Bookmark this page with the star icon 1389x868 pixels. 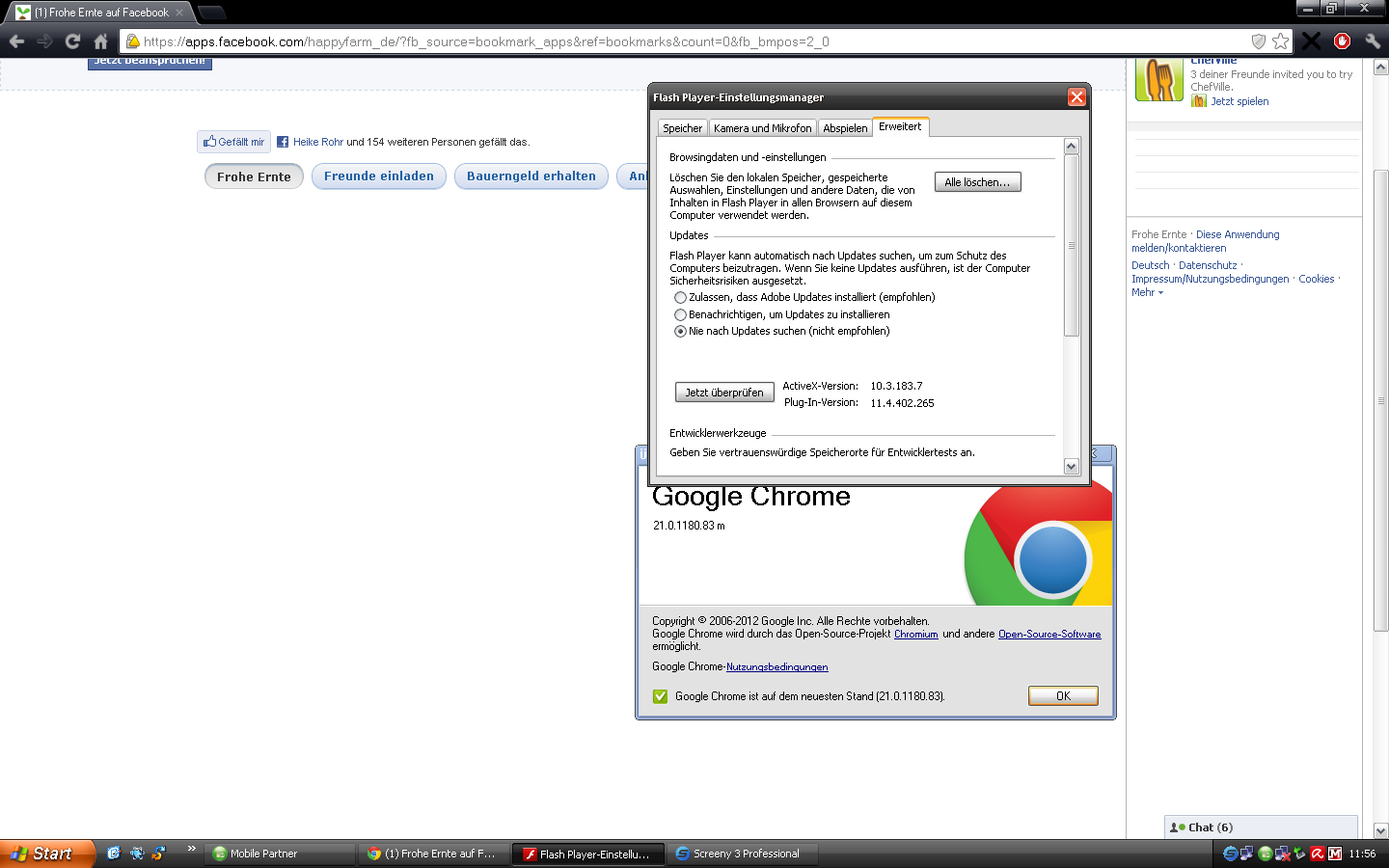pos(1280,41)
